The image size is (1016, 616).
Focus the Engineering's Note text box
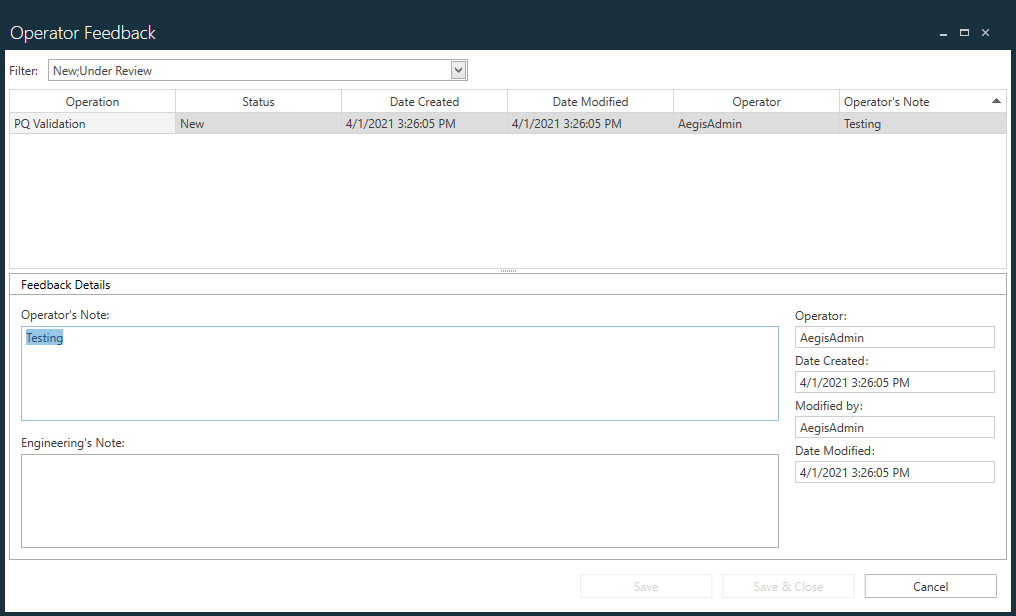click(399, 501)
